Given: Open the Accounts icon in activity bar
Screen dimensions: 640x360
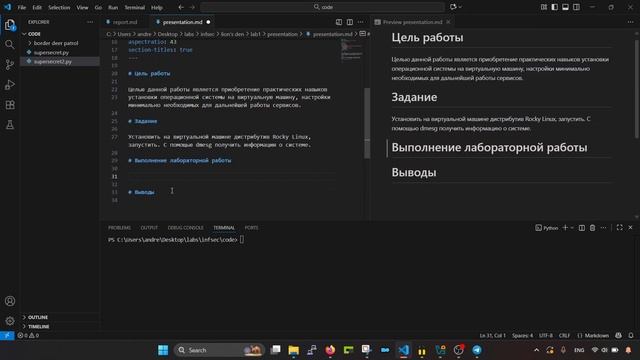Looking at the screenshot, I should (x=10, y=301).
